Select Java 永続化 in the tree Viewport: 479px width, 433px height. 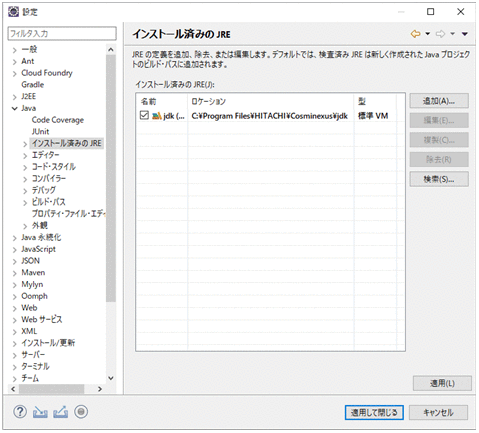click(x=41, y=237)
